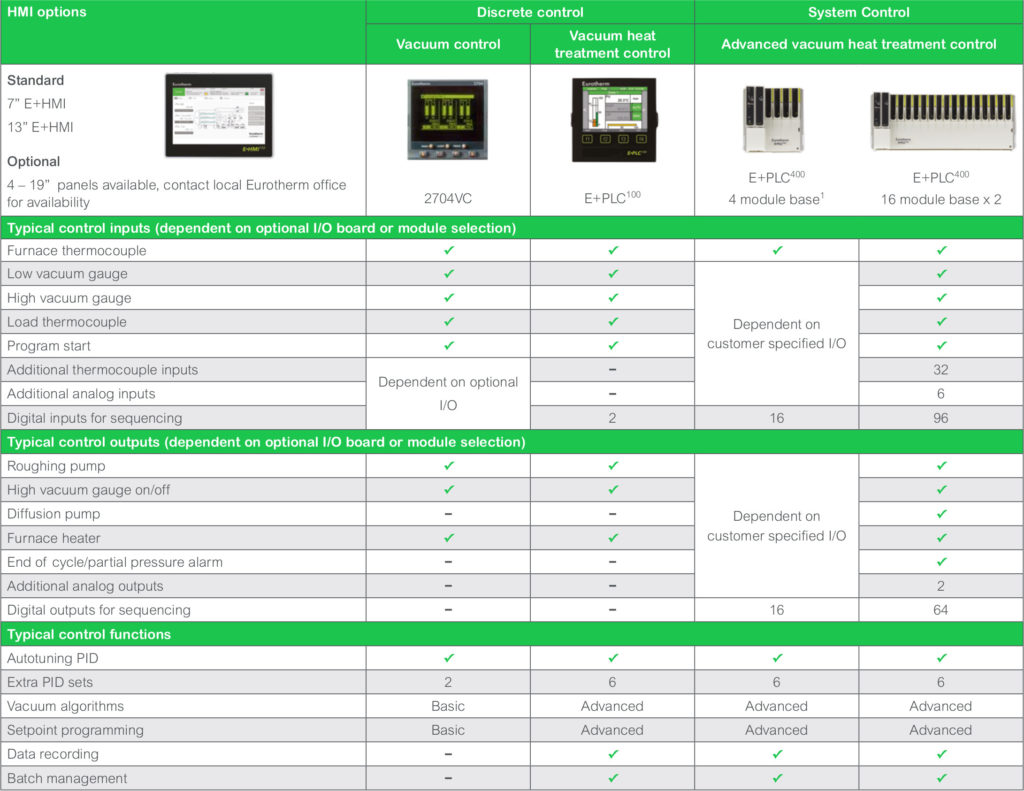Click 'End of cycle/partial pressure alarm' label

[115, 562]
